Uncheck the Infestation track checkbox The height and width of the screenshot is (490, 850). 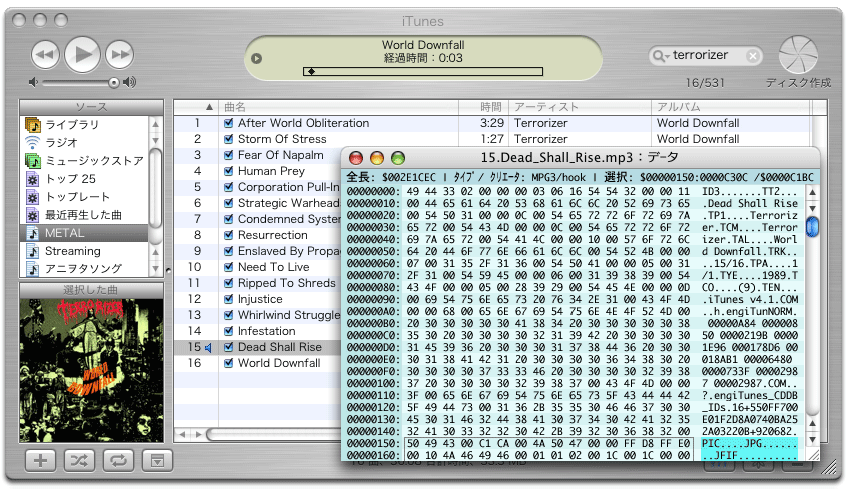coord(229,332)
